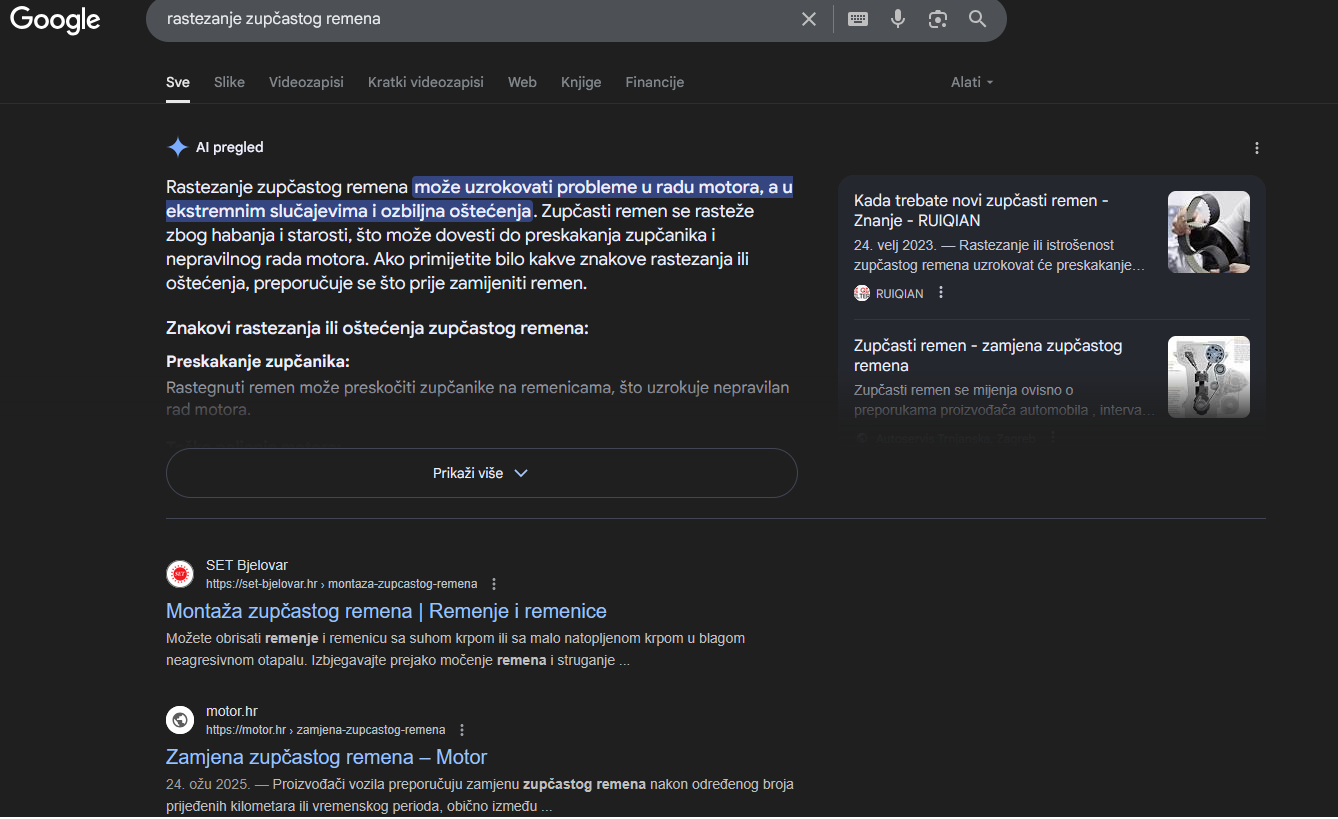
Task: Open Zamjena zupčastog remena – Motor link
Action: (x=326, y=757)
